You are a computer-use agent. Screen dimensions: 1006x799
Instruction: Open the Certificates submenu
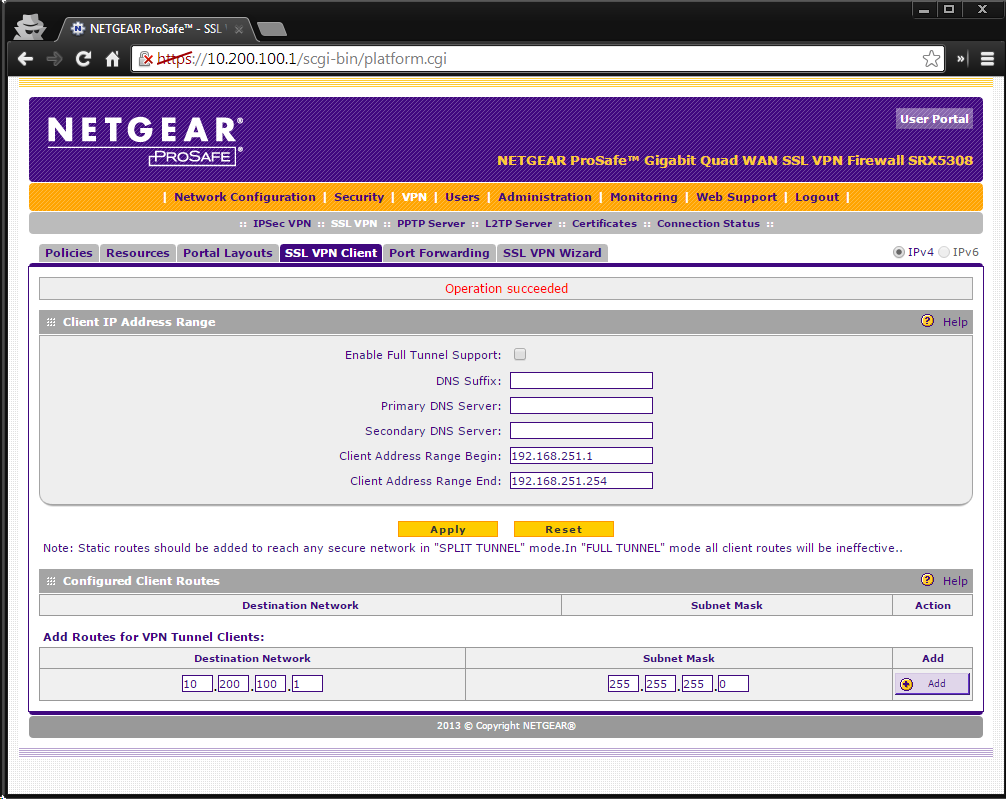point(604,223)
